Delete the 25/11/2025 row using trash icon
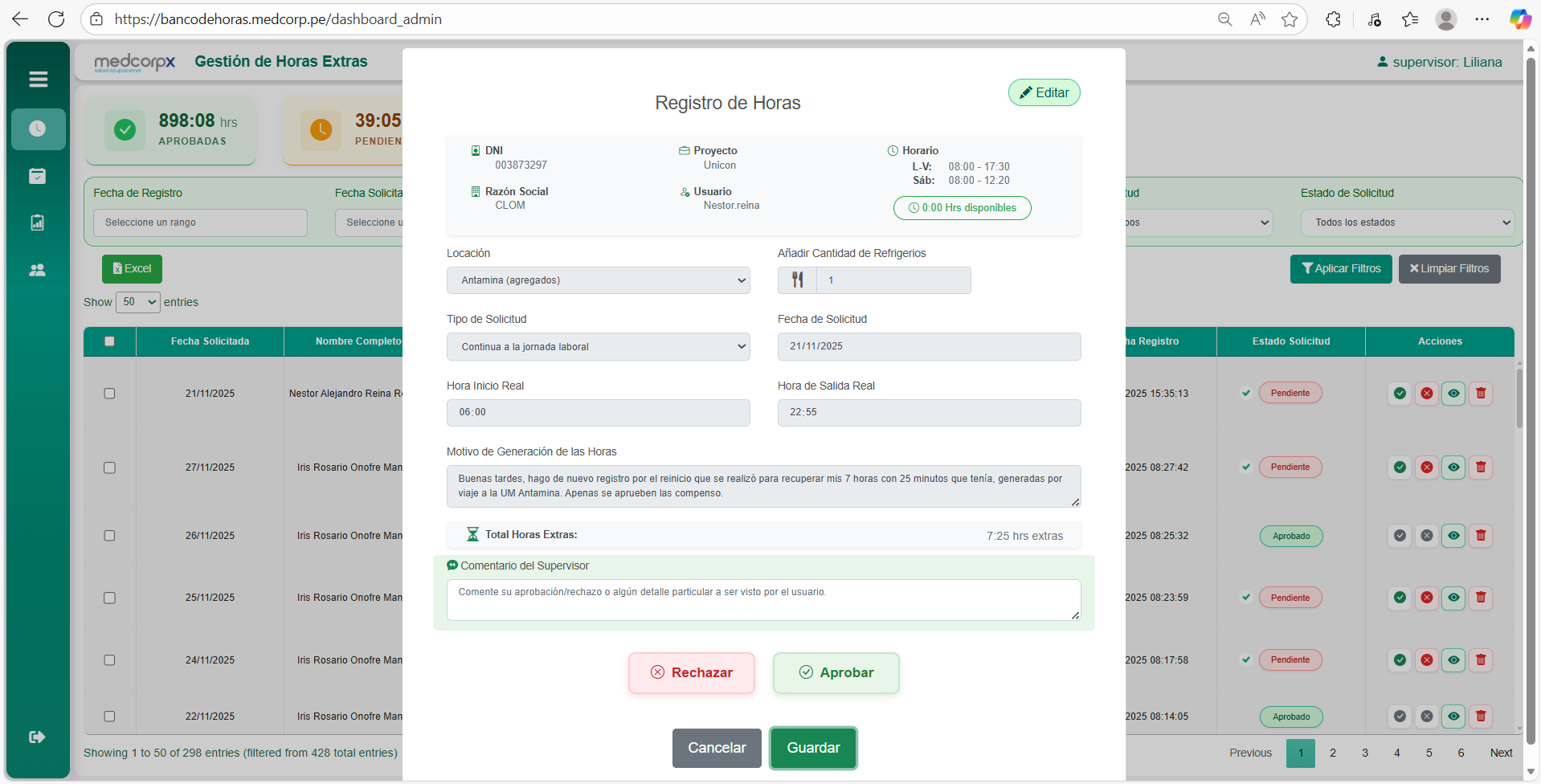The width and height of the screenshot is (1541, 784). pyautogui.click(x=1480, y=598)
